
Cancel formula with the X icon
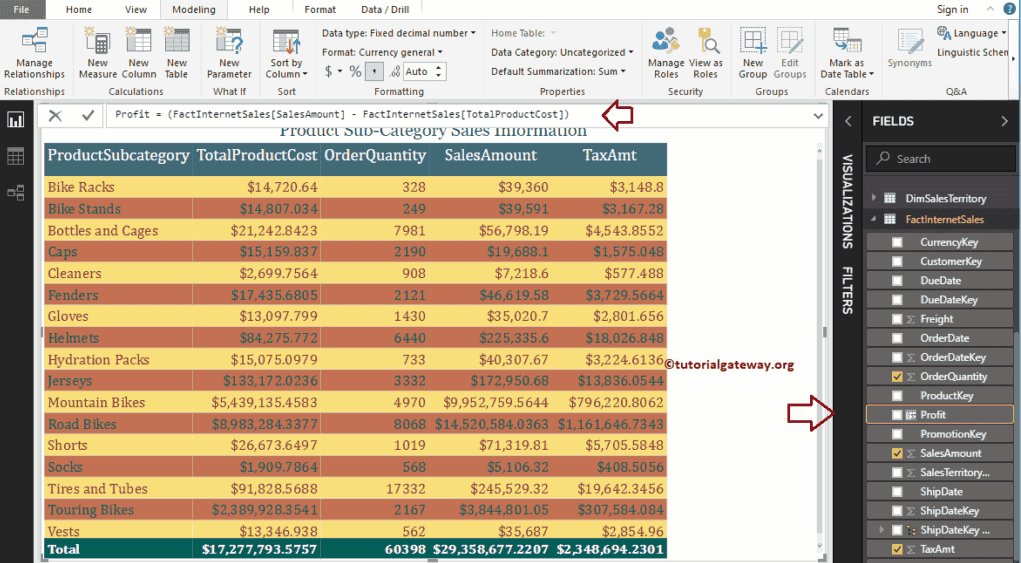click(55, 115)
